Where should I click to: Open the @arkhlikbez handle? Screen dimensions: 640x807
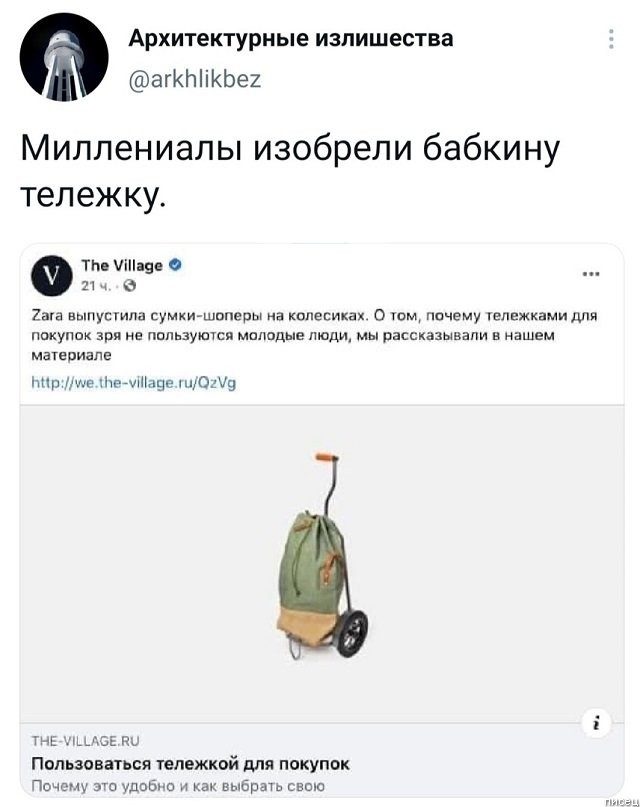(x=195, y=79)
